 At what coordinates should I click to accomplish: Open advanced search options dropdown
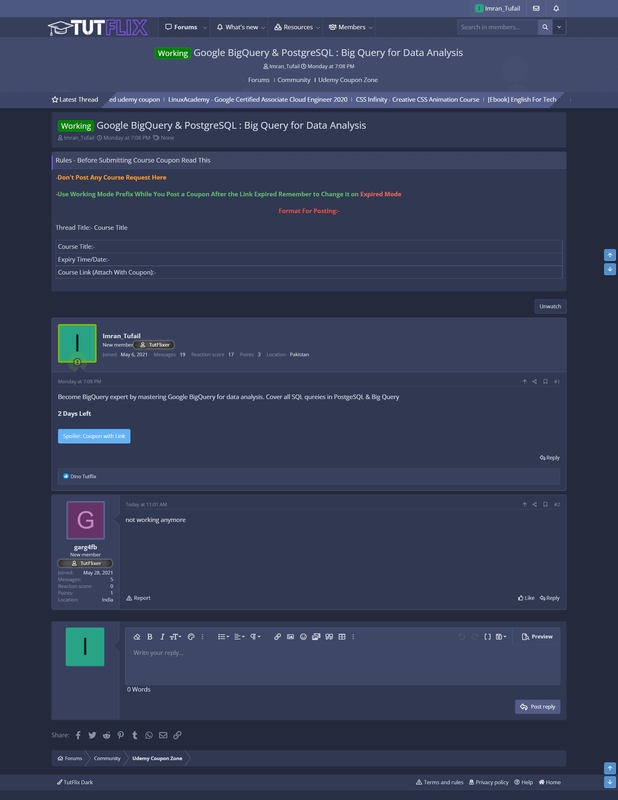(x=559, y=27)
